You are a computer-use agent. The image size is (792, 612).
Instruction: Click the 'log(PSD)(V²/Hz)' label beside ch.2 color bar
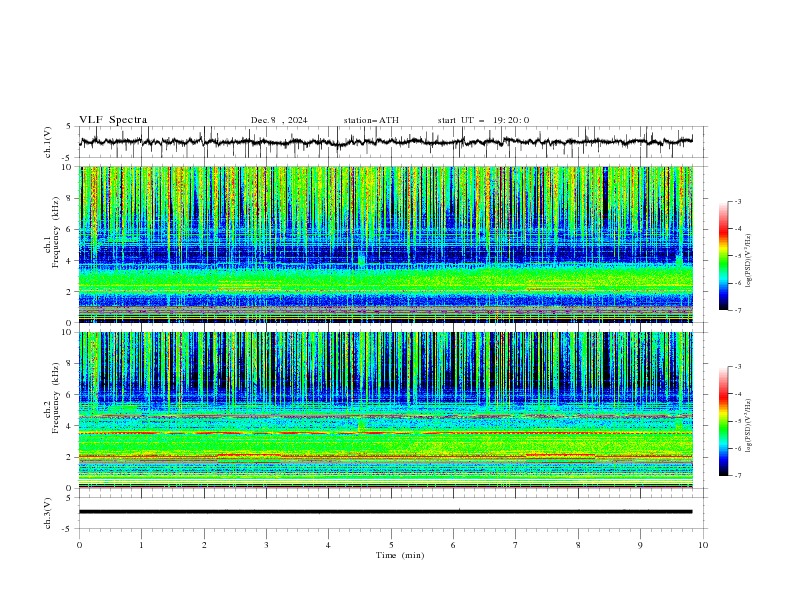[x=749, y=426]
